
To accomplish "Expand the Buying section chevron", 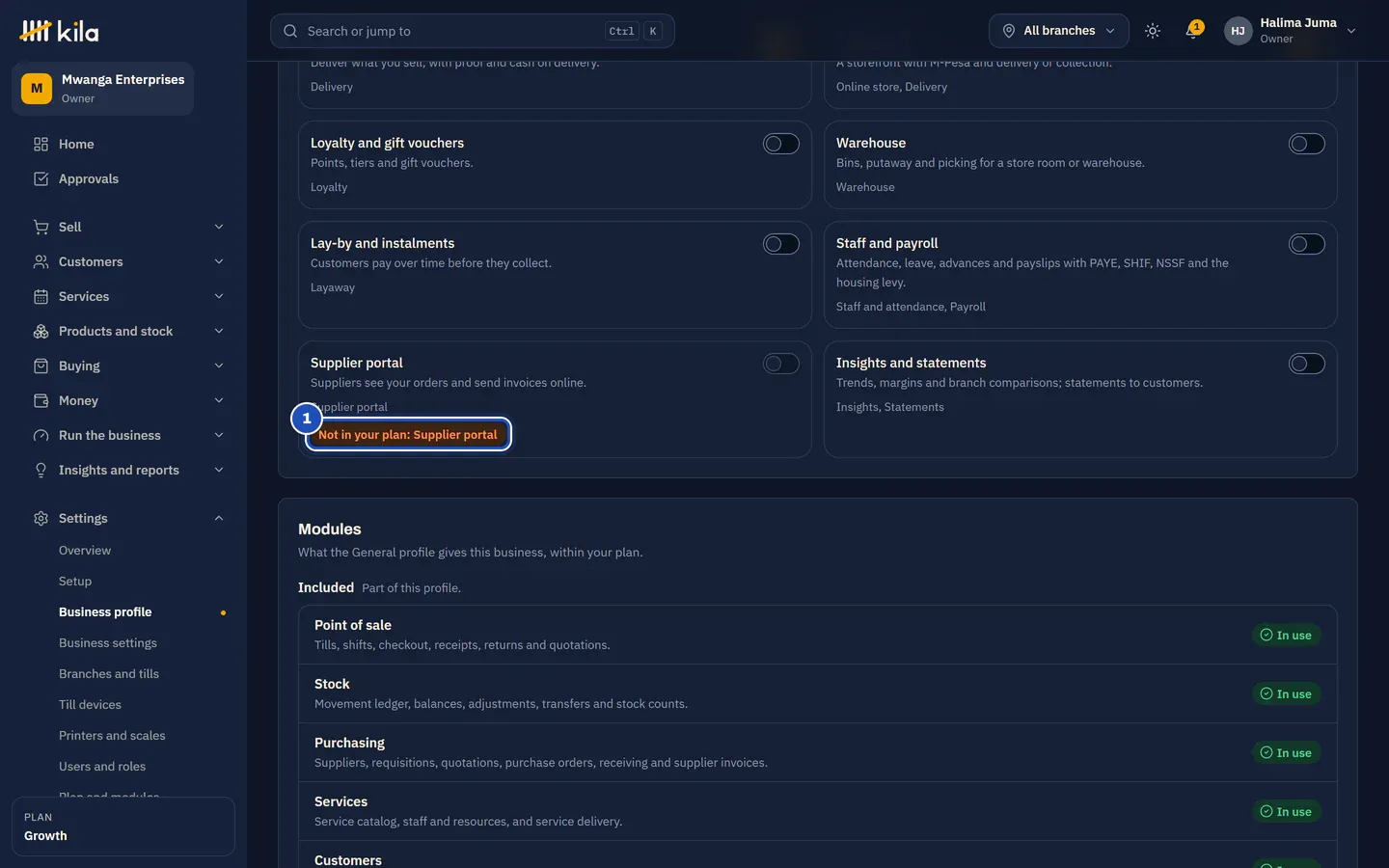I will click(x=219, y=366).
